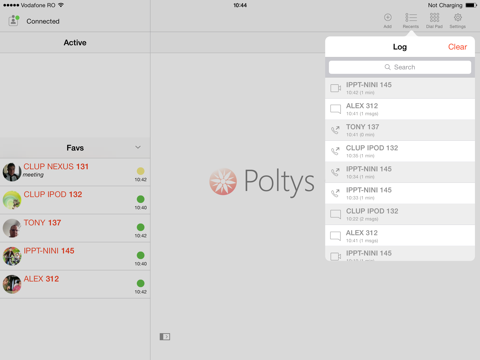
Task: Collapse the Favs section chevron
Action: (x=138, y=147)
